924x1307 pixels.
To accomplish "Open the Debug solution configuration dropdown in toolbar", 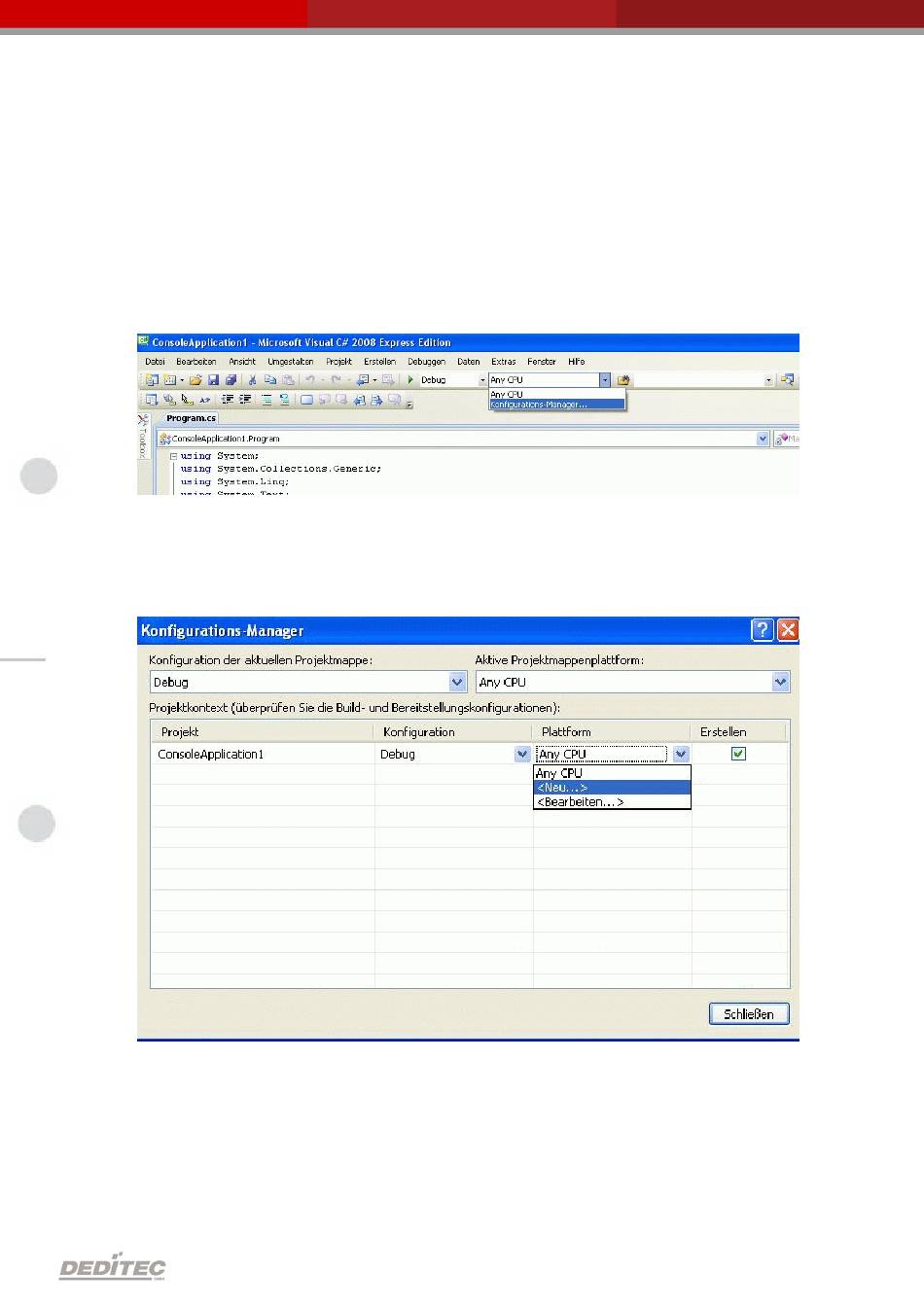I will click(482, 380).
